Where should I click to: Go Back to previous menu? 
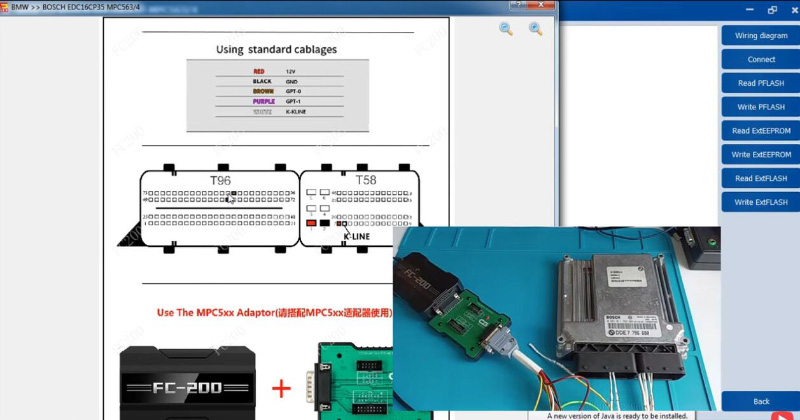tap(761, 401)
